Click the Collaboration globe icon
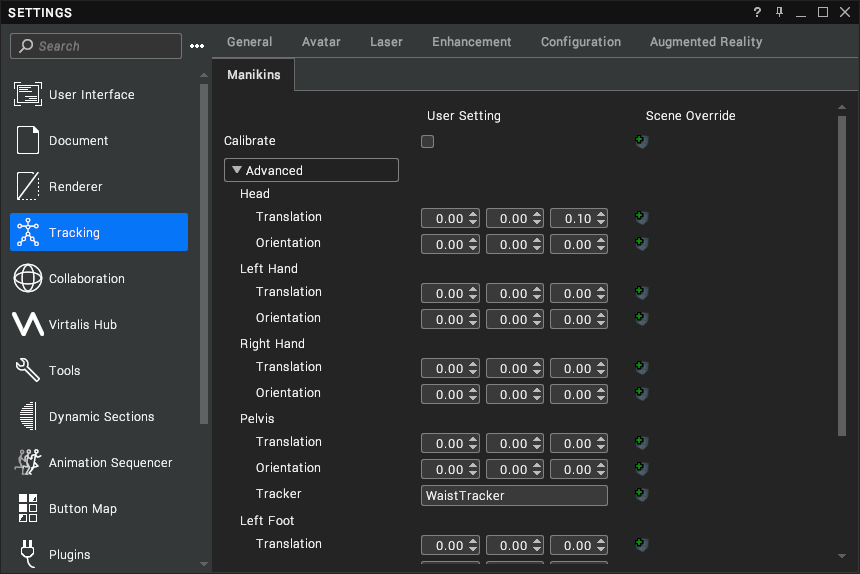 point(28,279)
